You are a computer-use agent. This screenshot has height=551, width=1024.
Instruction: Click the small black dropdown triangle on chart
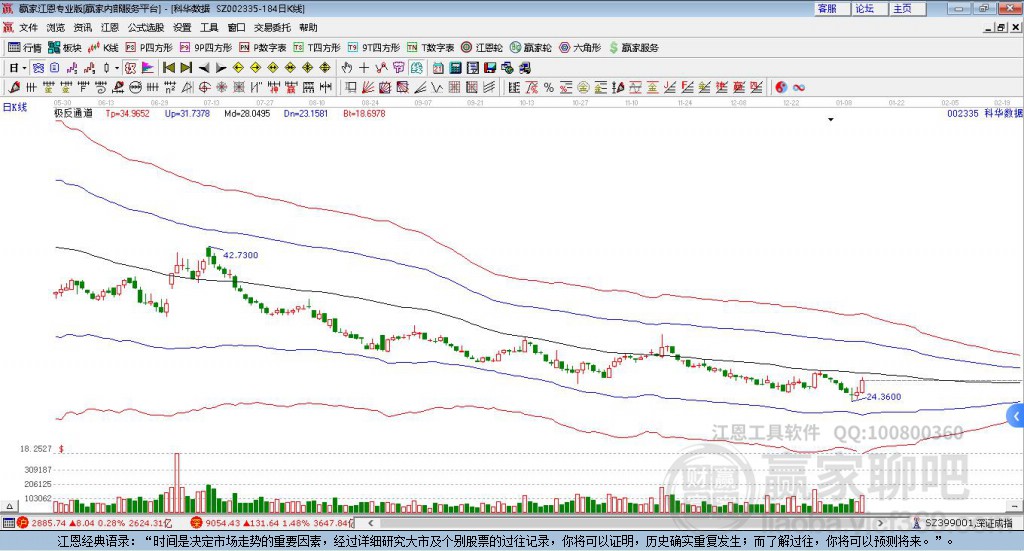[x=831, y=119]
